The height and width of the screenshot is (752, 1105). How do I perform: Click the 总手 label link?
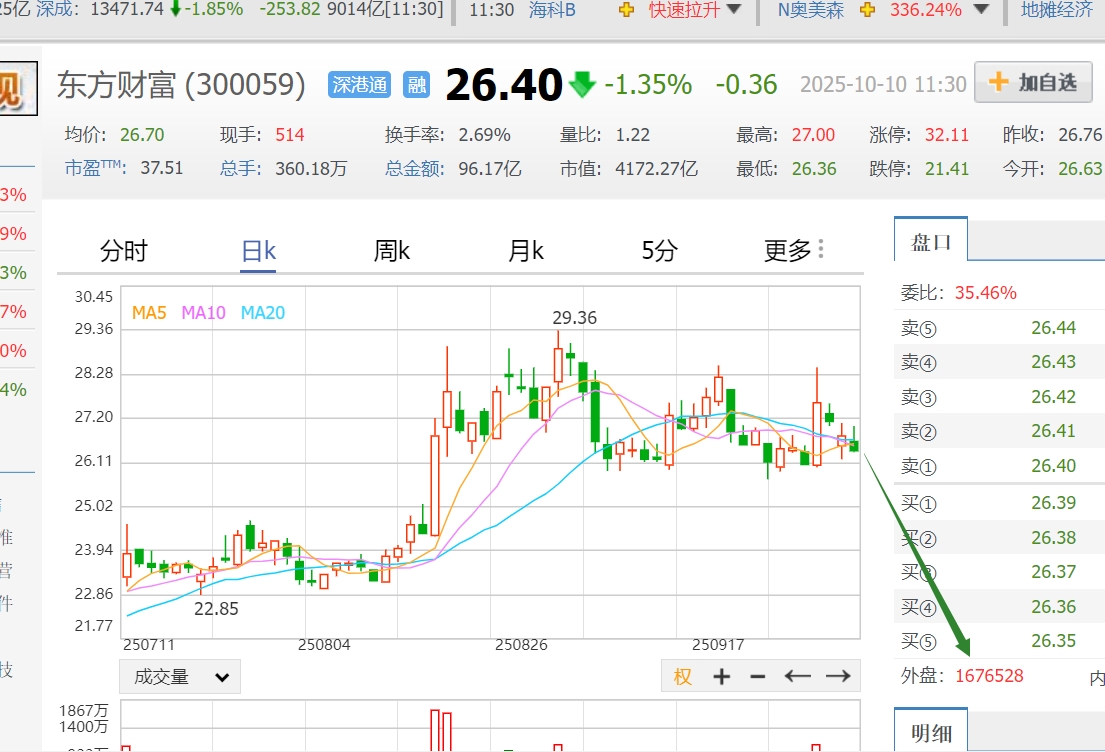pyautogui.click(x=240, y=168)
